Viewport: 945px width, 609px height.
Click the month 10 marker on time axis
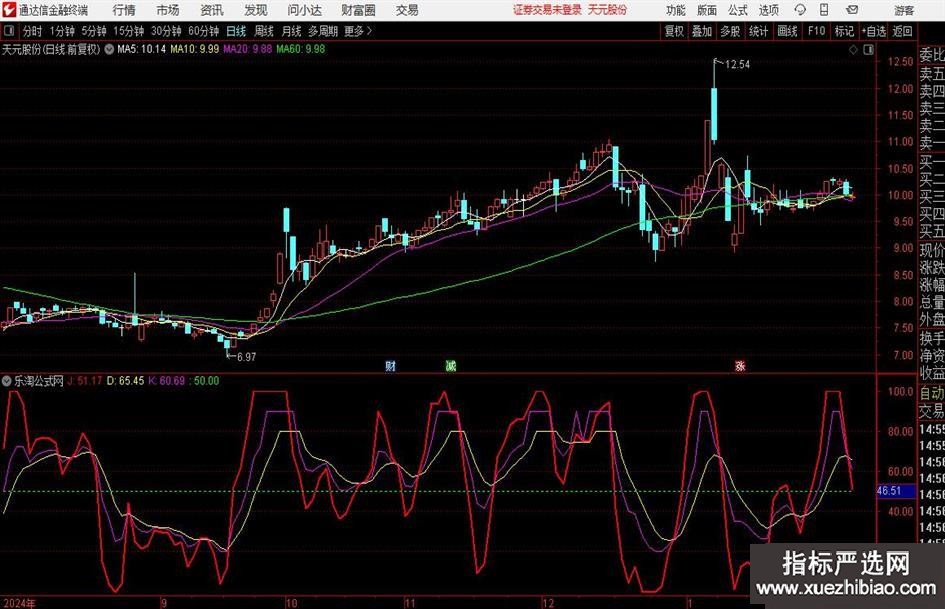pos(291,603)
